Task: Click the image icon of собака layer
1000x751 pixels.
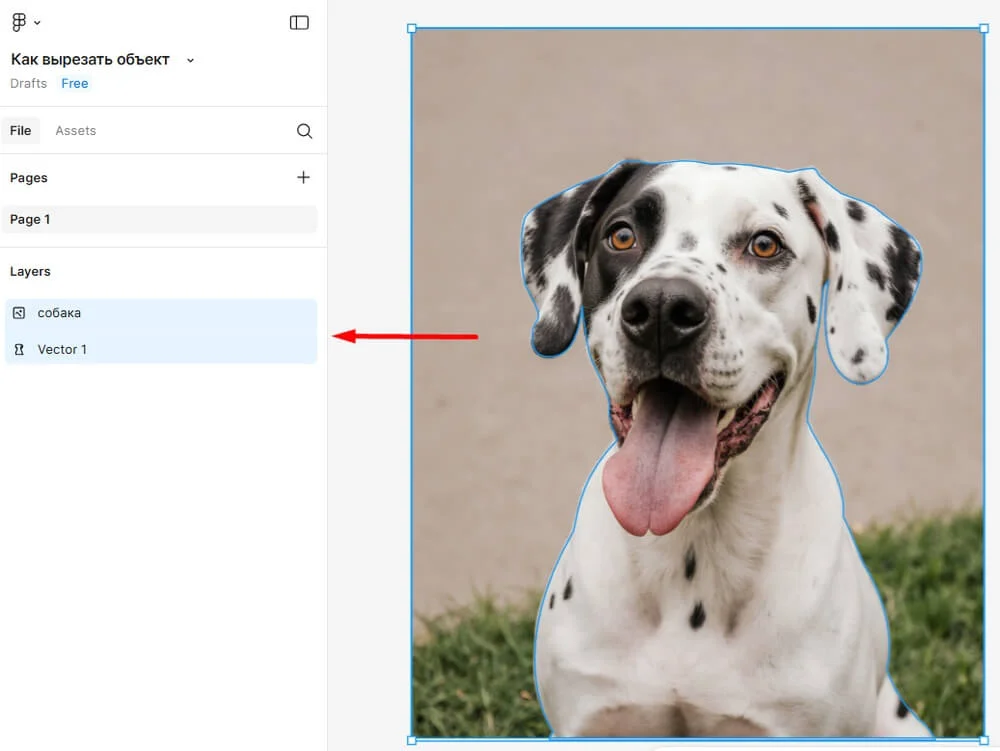Action: pyautogui.click(x=19, y=313)
